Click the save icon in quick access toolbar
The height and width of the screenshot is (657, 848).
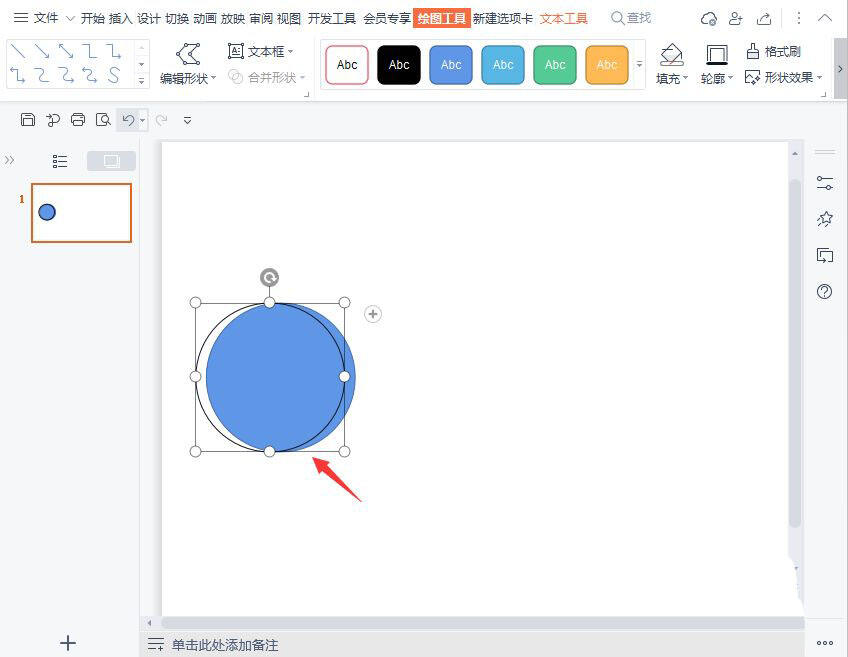click(28, 120)
